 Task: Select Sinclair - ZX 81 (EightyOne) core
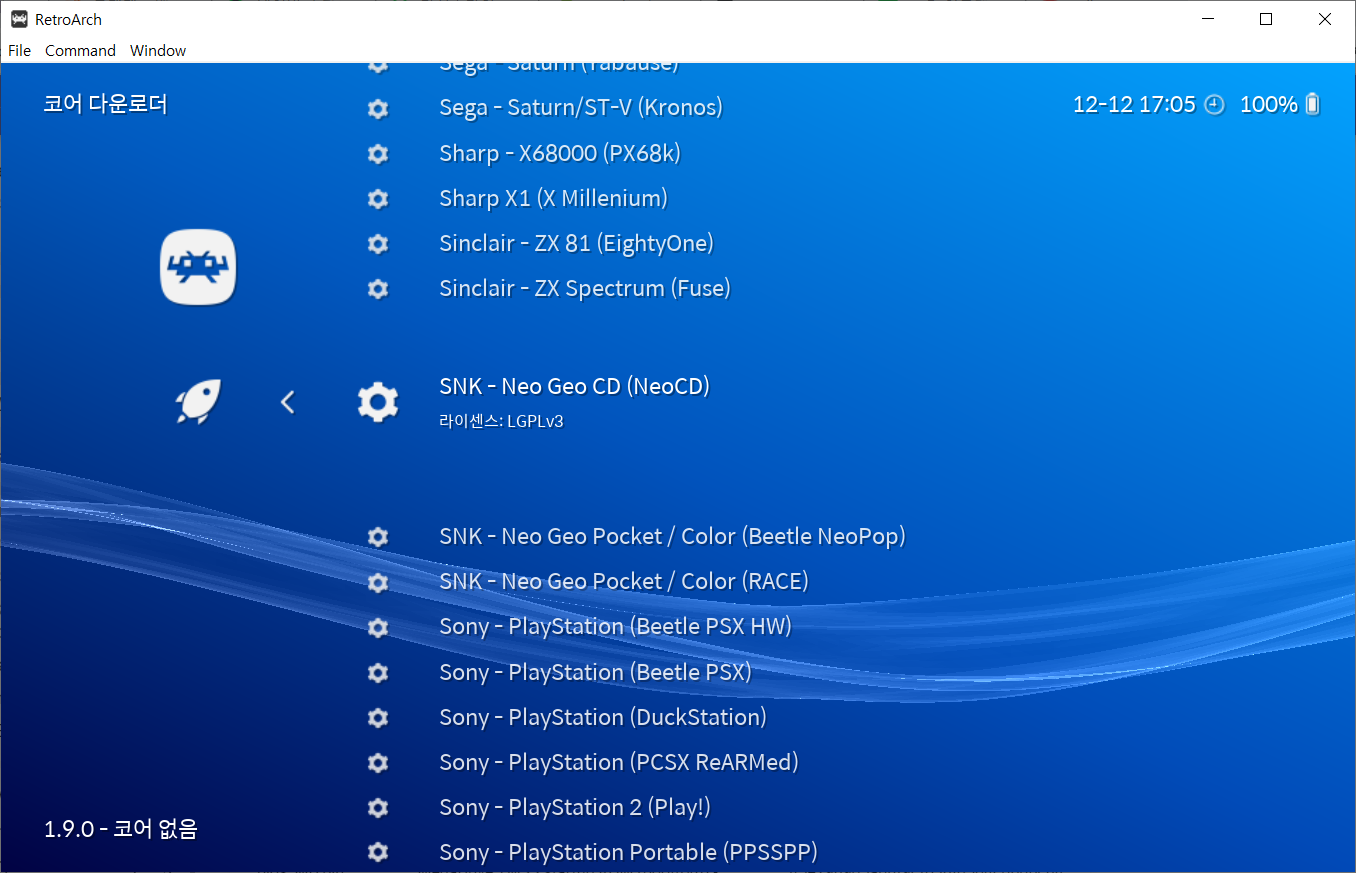(576, 243)
